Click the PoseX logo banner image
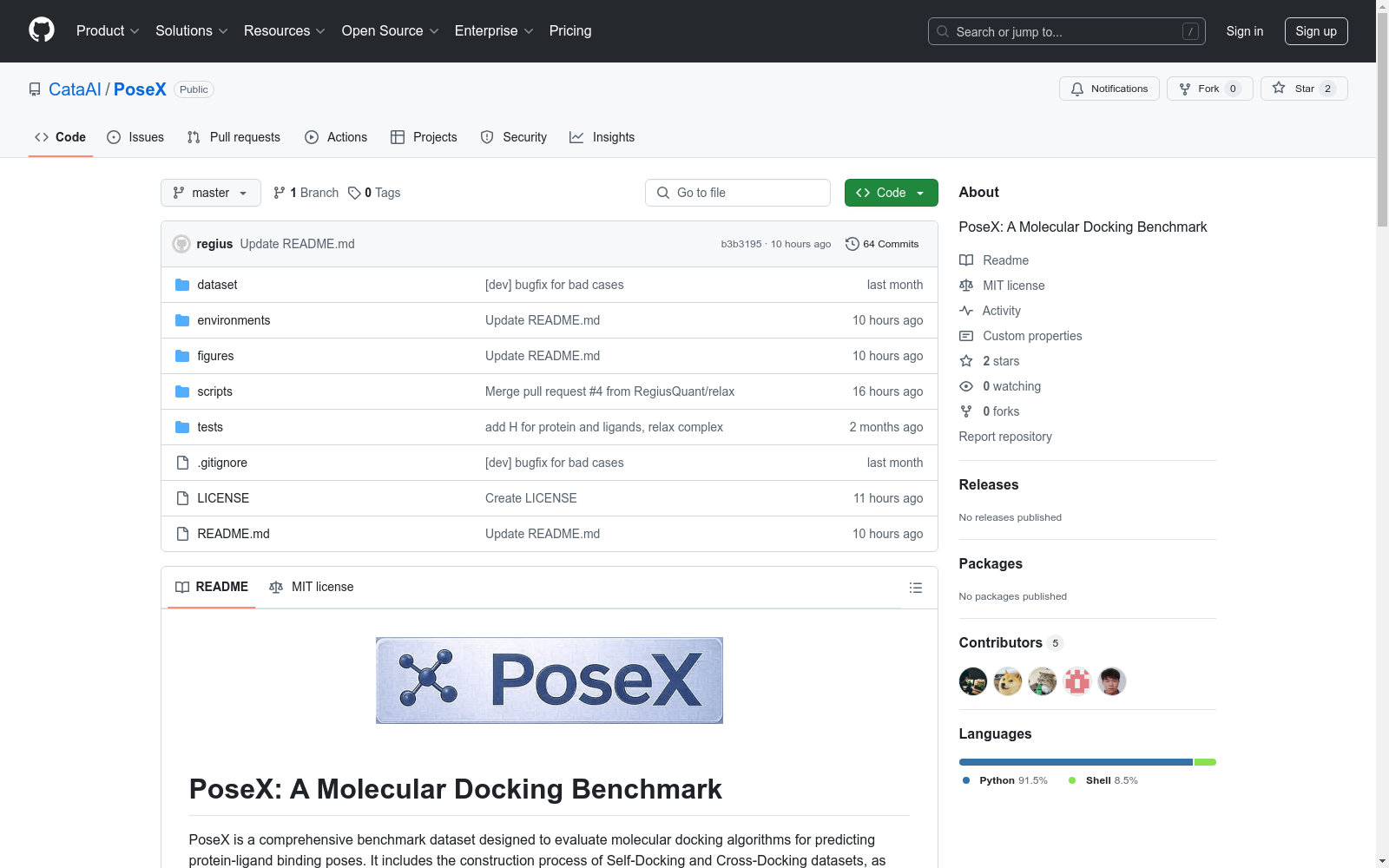 (550, 681)
